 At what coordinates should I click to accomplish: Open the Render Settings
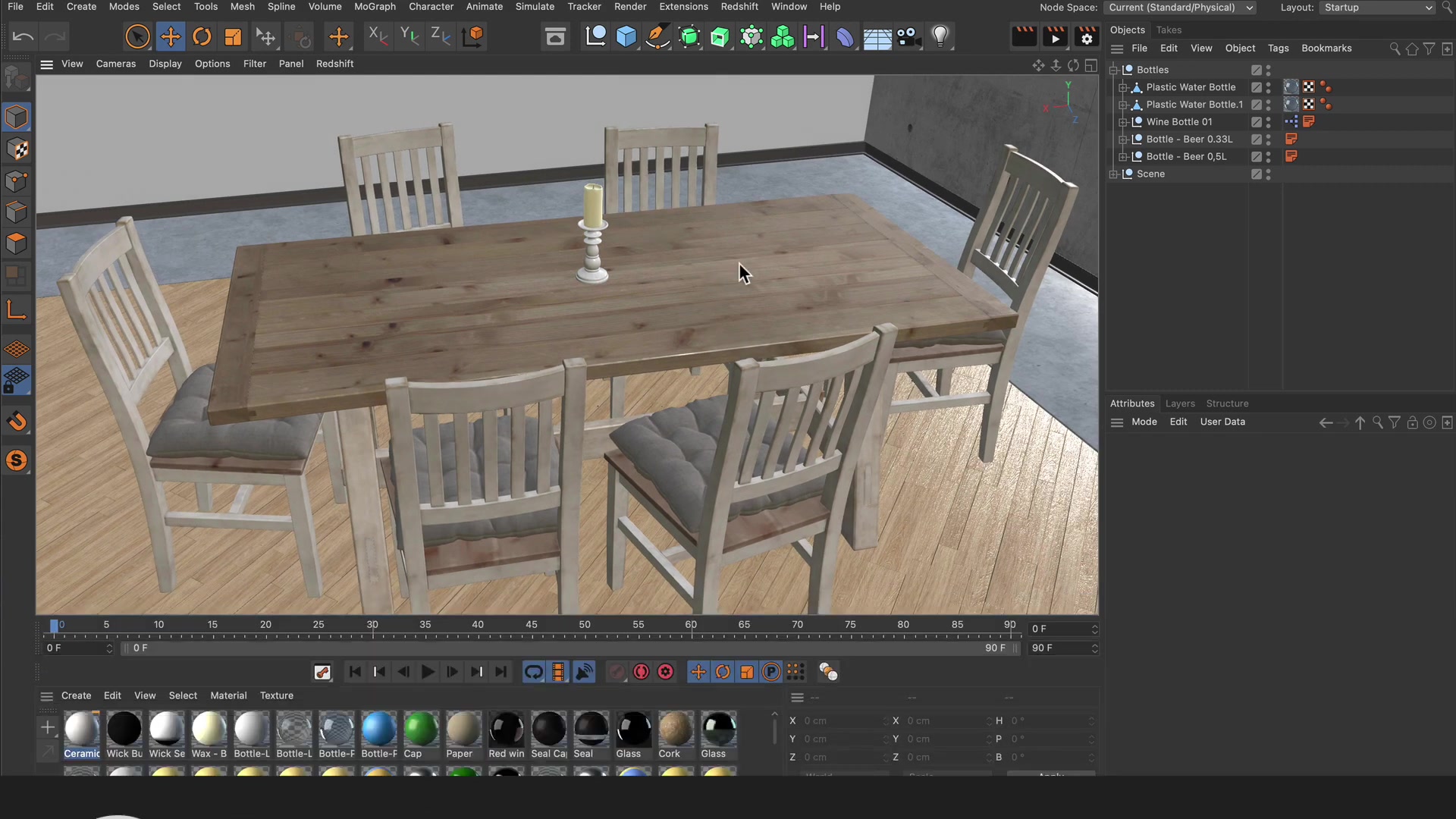1087,36
